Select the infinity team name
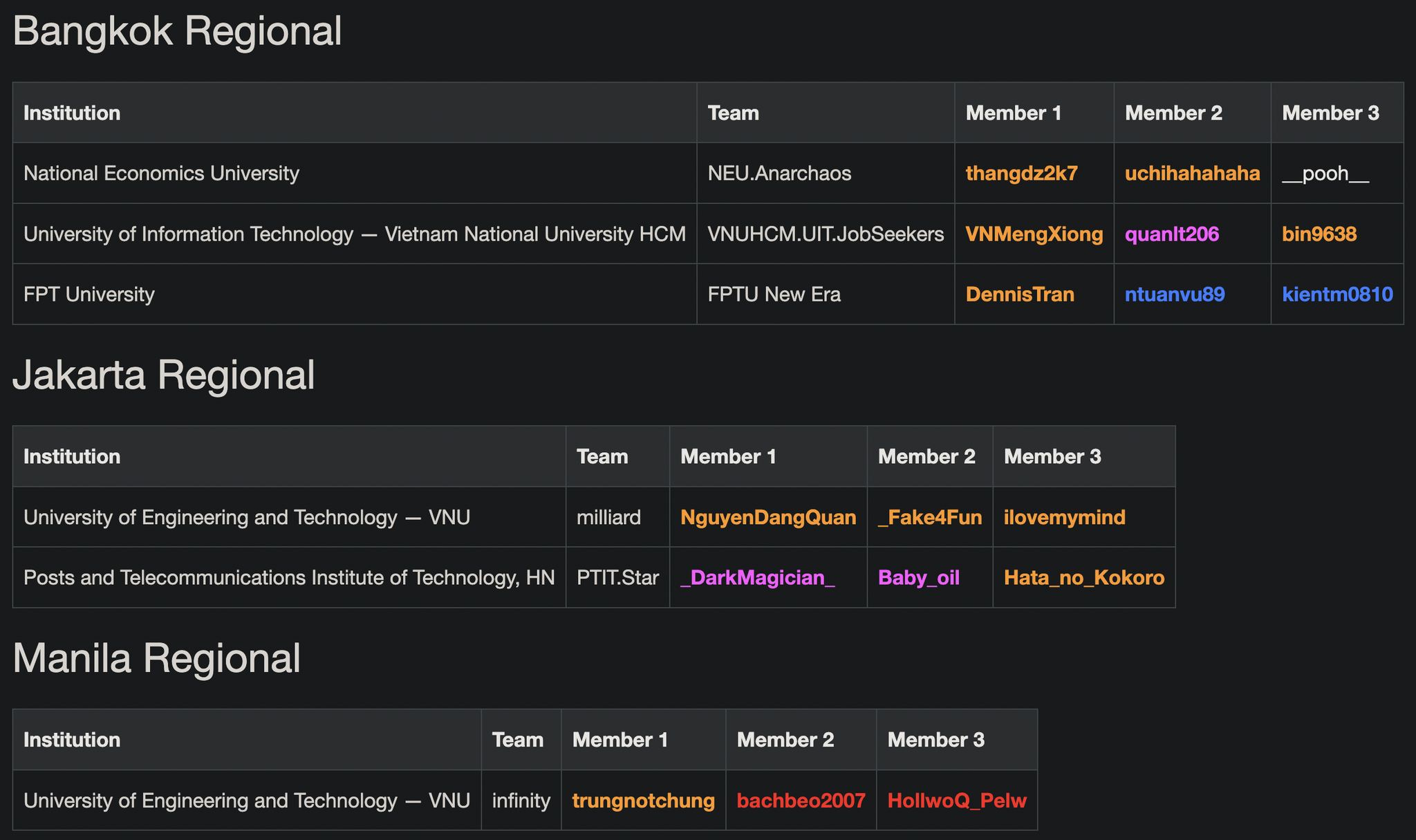Screen dimensions: 1416x840 tap(521, 801)
